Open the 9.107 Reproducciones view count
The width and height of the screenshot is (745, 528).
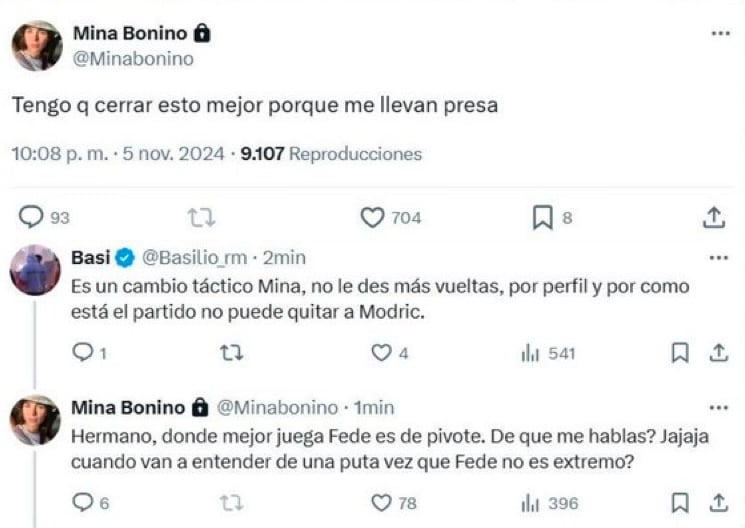coord(331,154)
